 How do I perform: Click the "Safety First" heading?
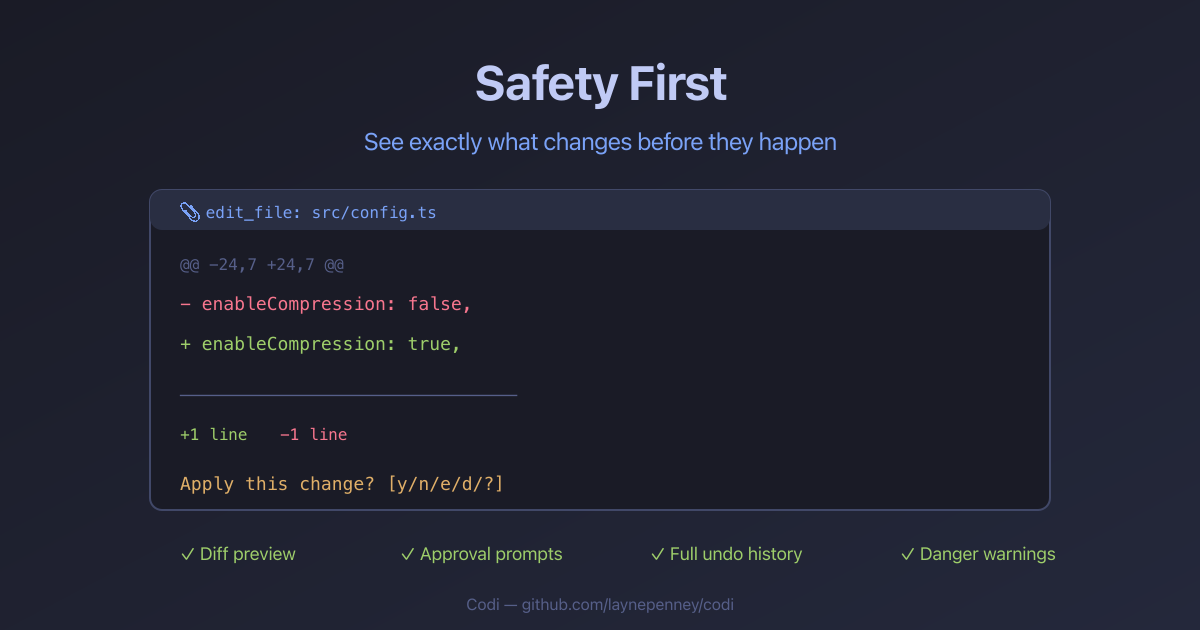[x=600, y=83]
